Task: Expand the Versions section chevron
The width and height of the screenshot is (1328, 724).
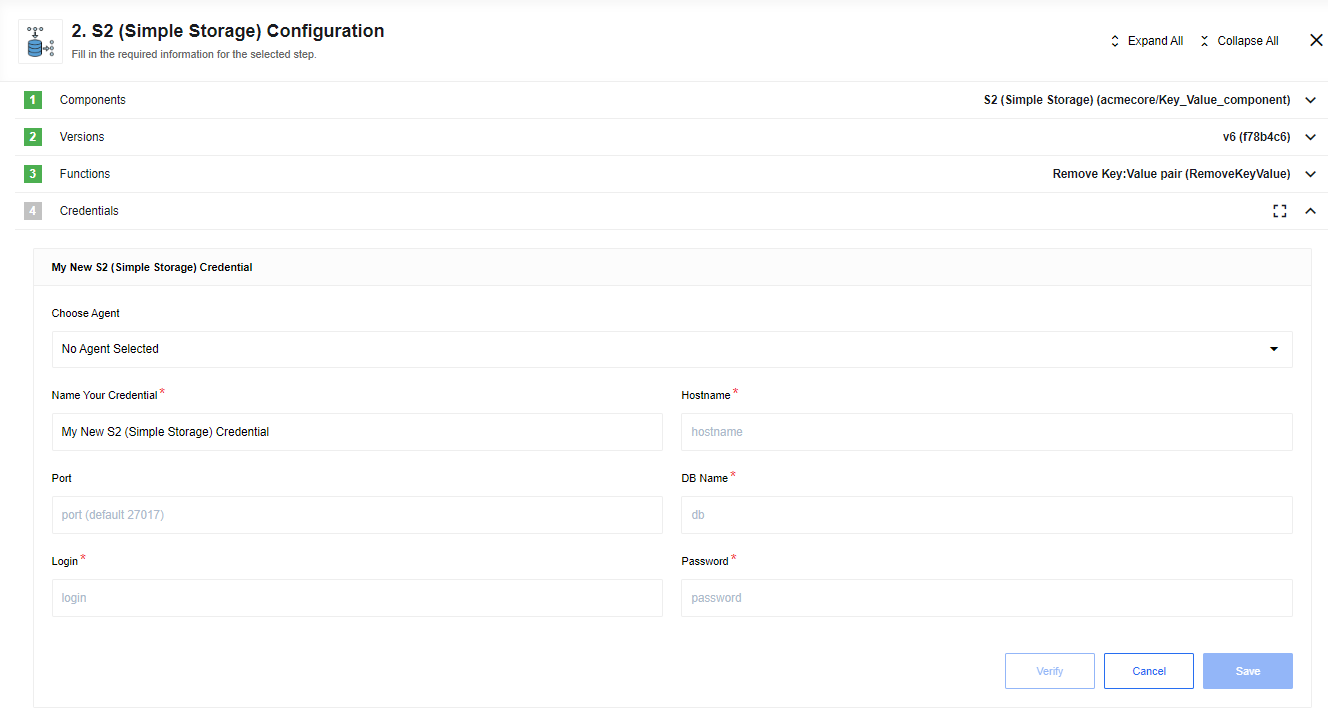Action: coord(1310,137)
